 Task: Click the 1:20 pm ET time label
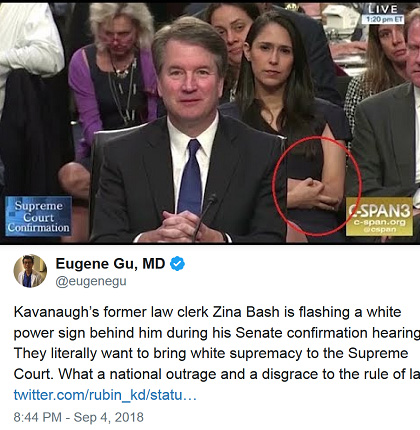pyautogui.click(x=383, y=19)
